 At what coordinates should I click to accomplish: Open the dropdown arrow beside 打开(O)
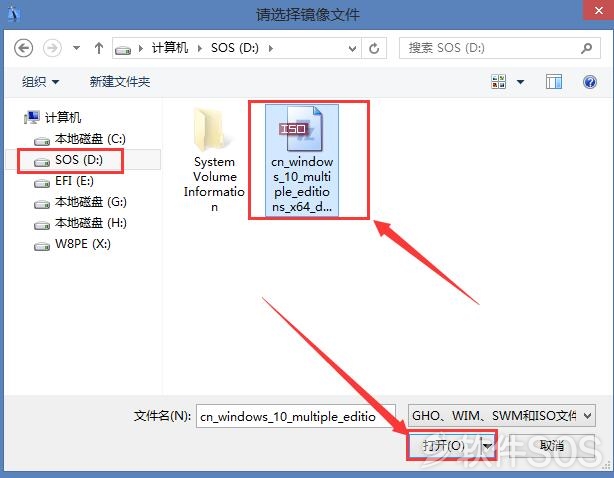click(x=487, y=446)
